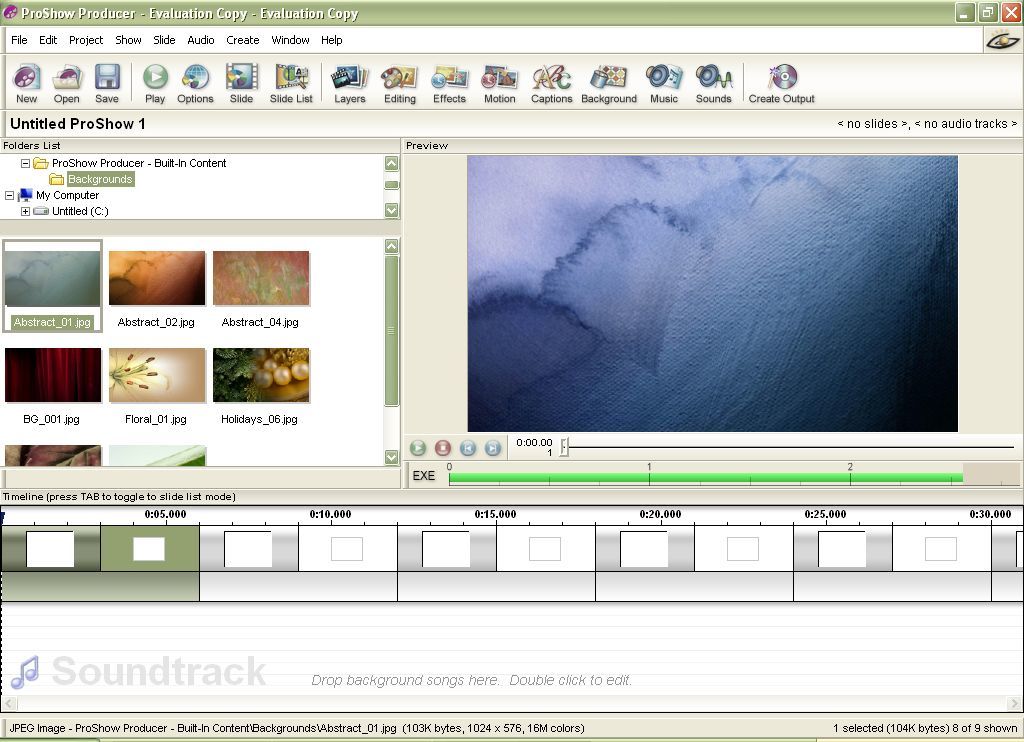Select the first slide slot in timeline
This screenshot has width=1024, height=742.
pyautogui.click(x=50, y=549)
